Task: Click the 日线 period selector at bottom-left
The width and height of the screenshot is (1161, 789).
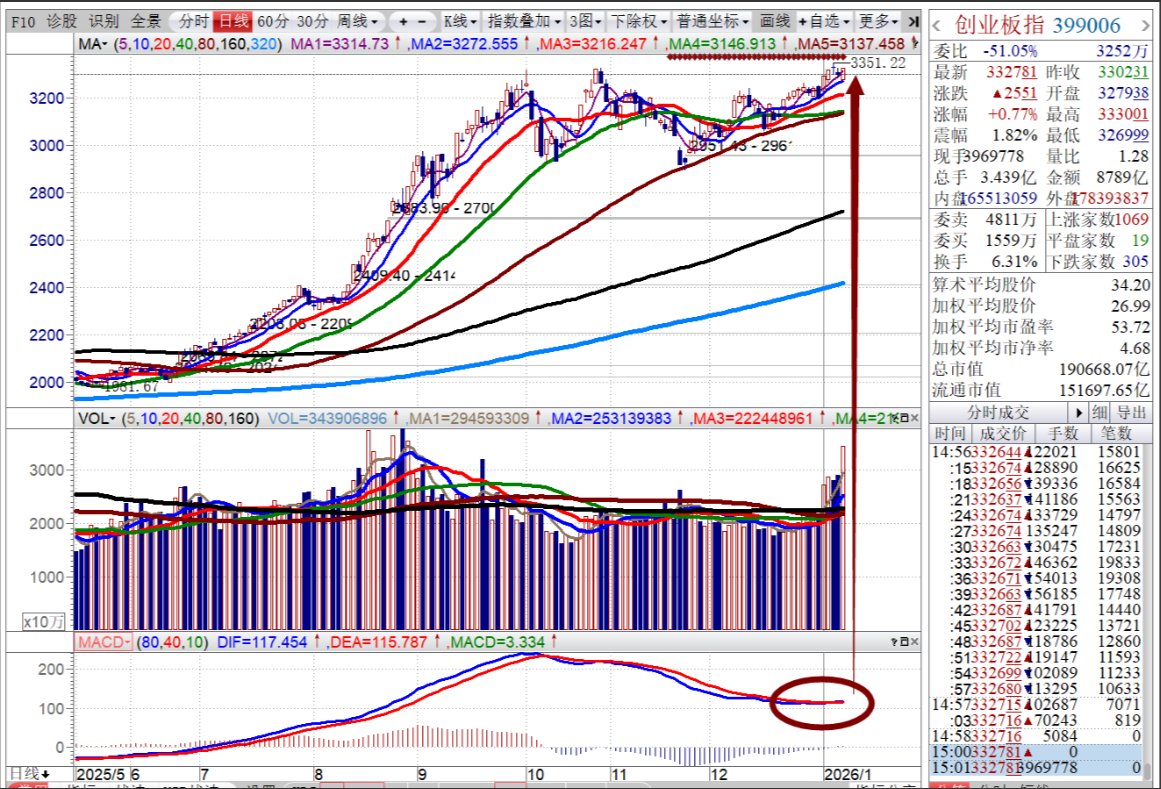Action: pos(28,773)
